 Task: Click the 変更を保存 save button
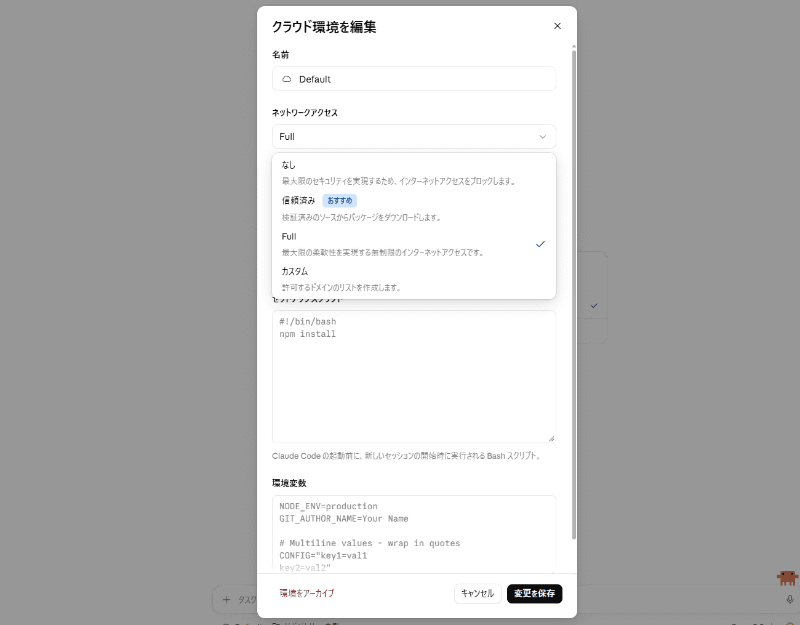(534, 593)
